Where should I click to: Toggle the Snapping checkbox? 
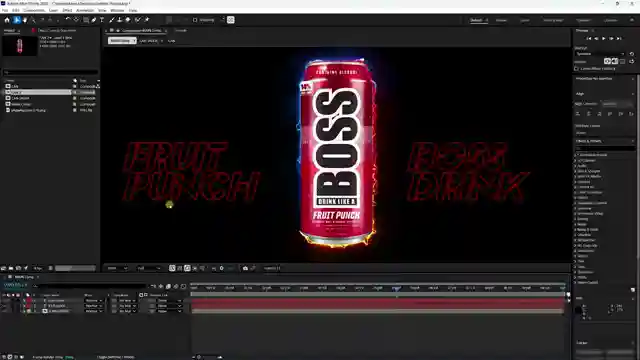pos(195,20)
